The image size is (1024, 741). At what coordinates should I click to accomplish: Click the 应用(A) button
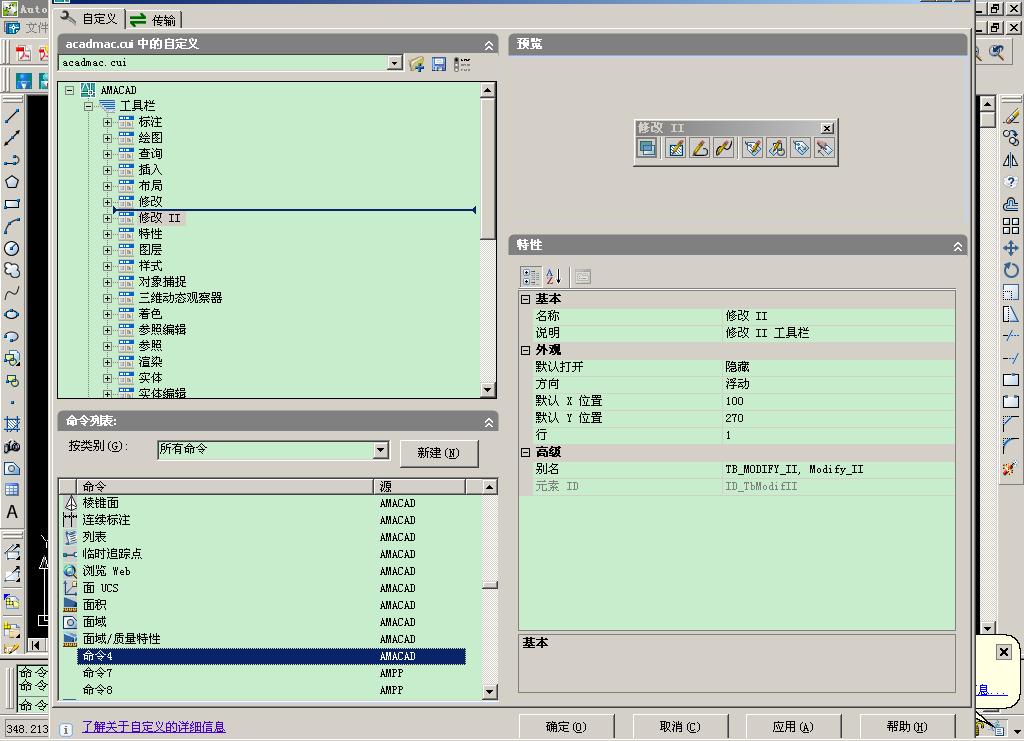tap(793, 727)
